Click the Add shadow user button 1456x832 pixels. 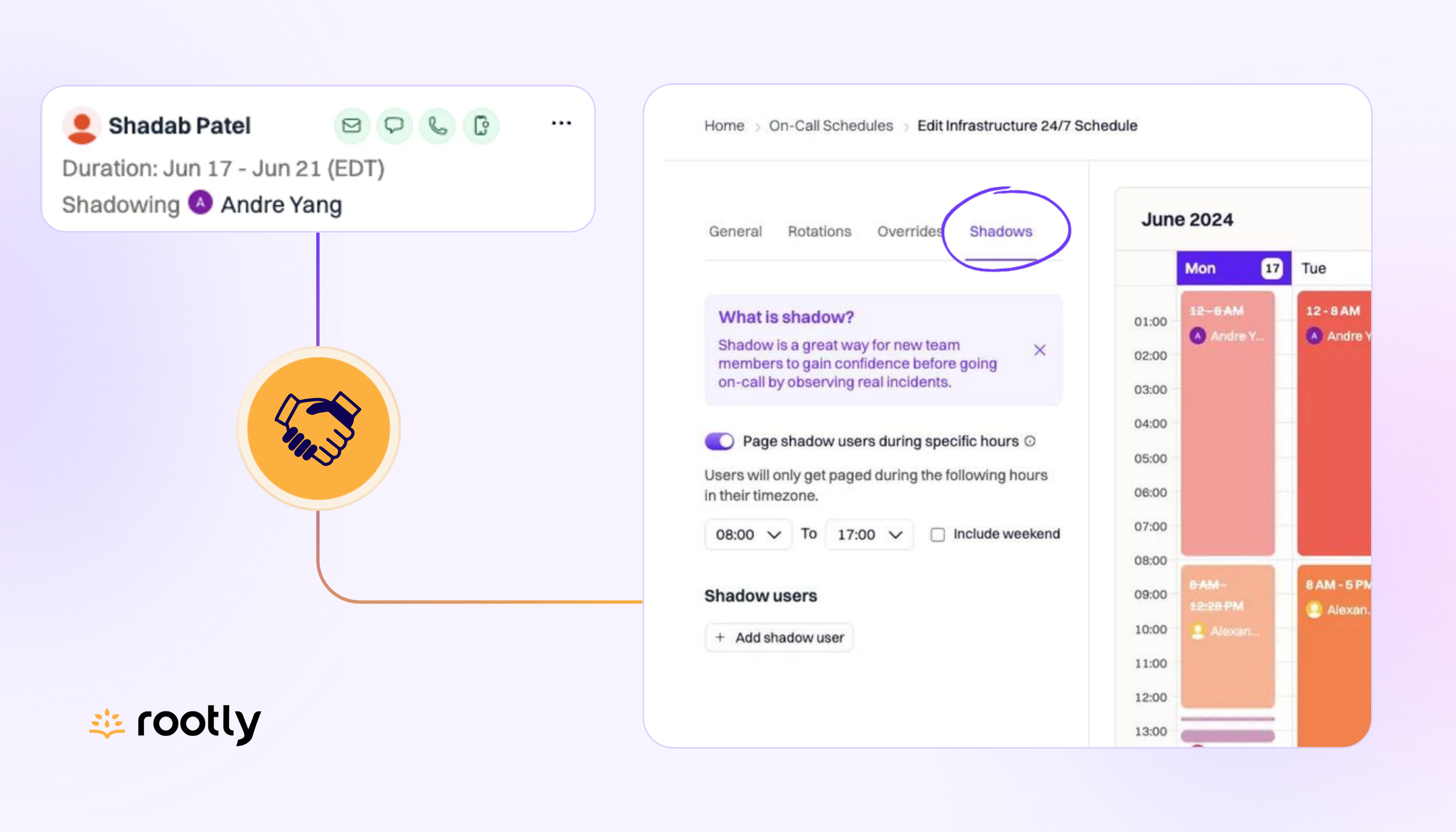pyautogui.click(x=779, y=637)
